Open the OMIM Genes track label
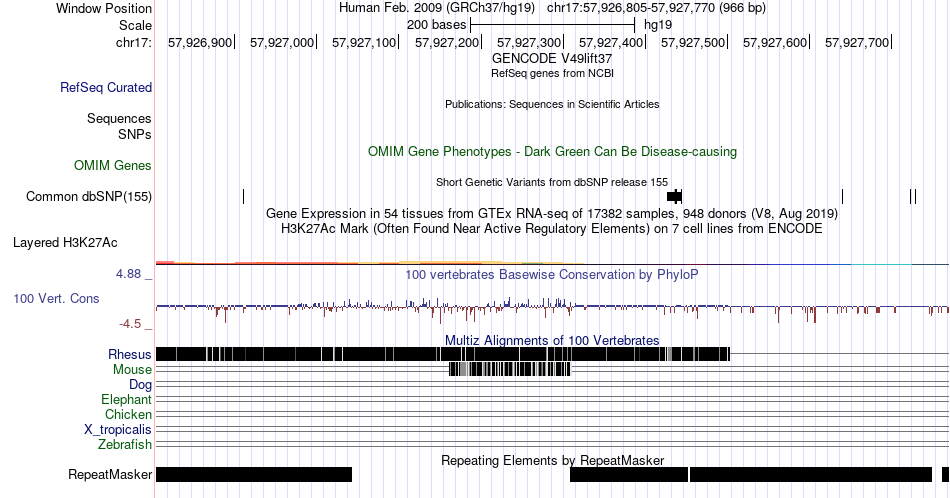Viewport: 950px width, 498px height. [113, 165]
